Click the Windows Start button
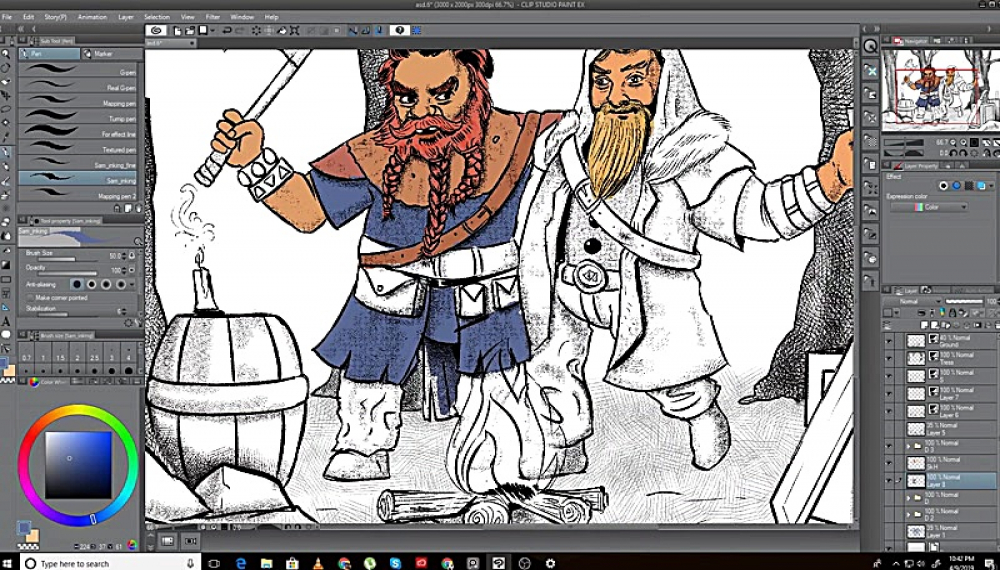1000x570 pixels. point(10,563)
